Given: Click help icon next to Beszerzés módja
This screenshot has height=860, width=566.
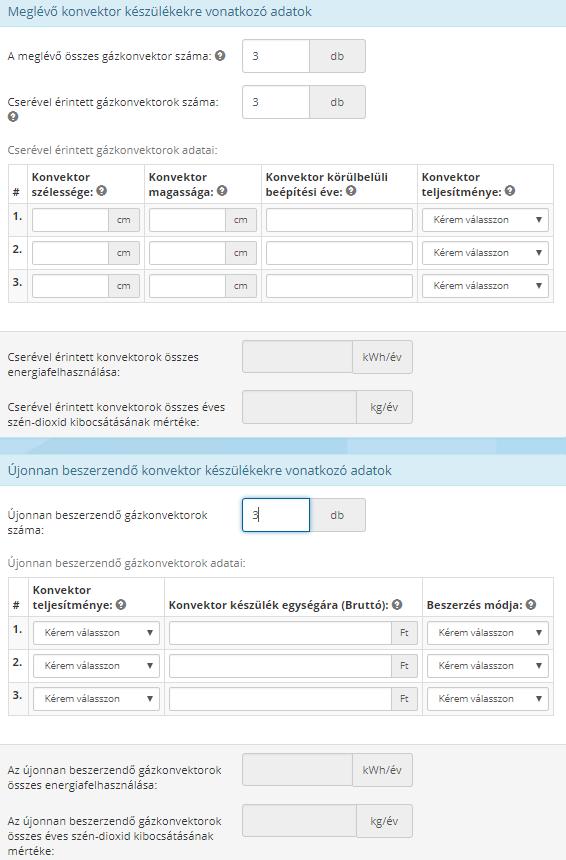Looking at the screenshot, I should 530,604.
